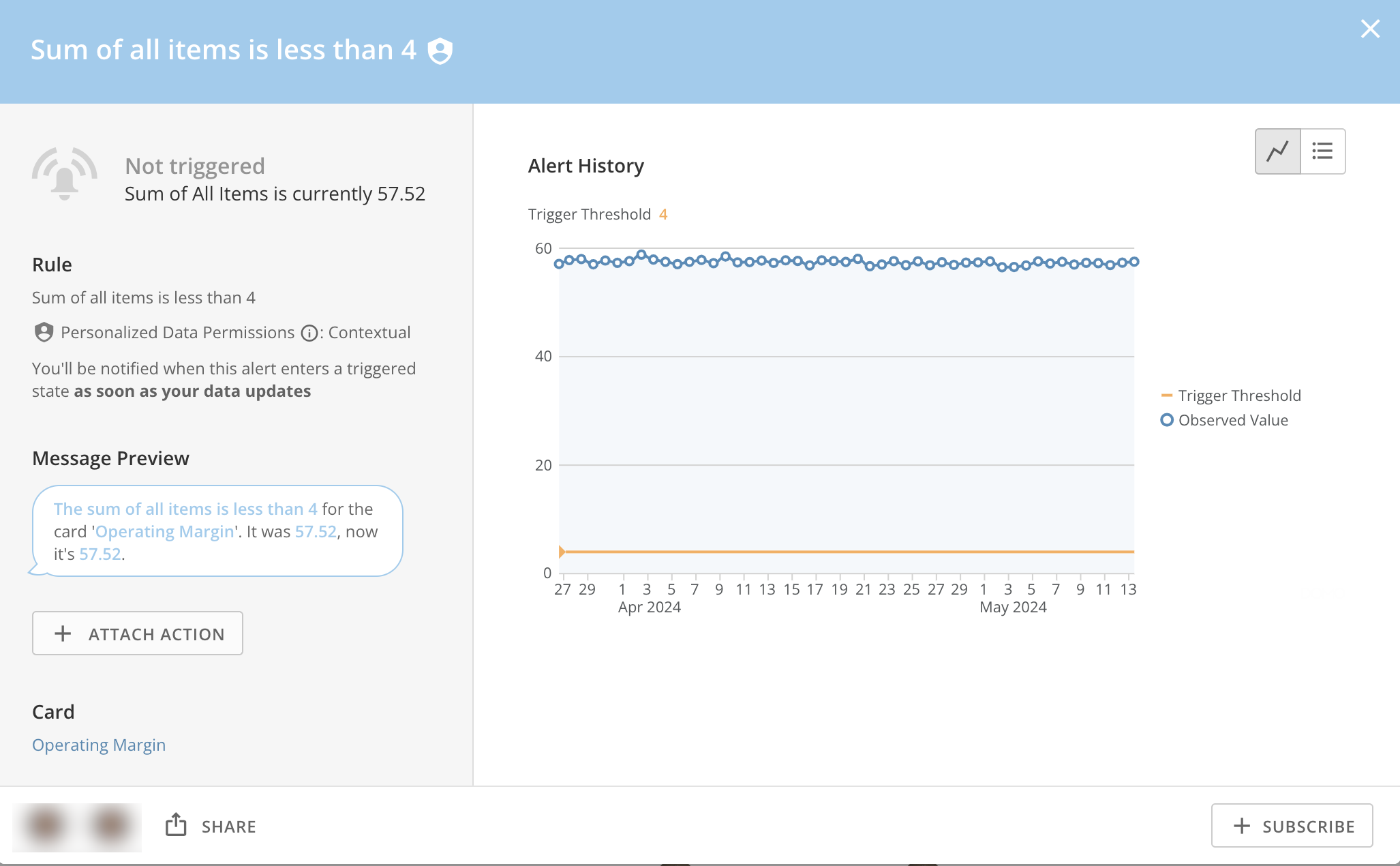Click the highest observed value point near Apr 3
This screenshot has width=1400, height=866.
click(x=641, y=254)
